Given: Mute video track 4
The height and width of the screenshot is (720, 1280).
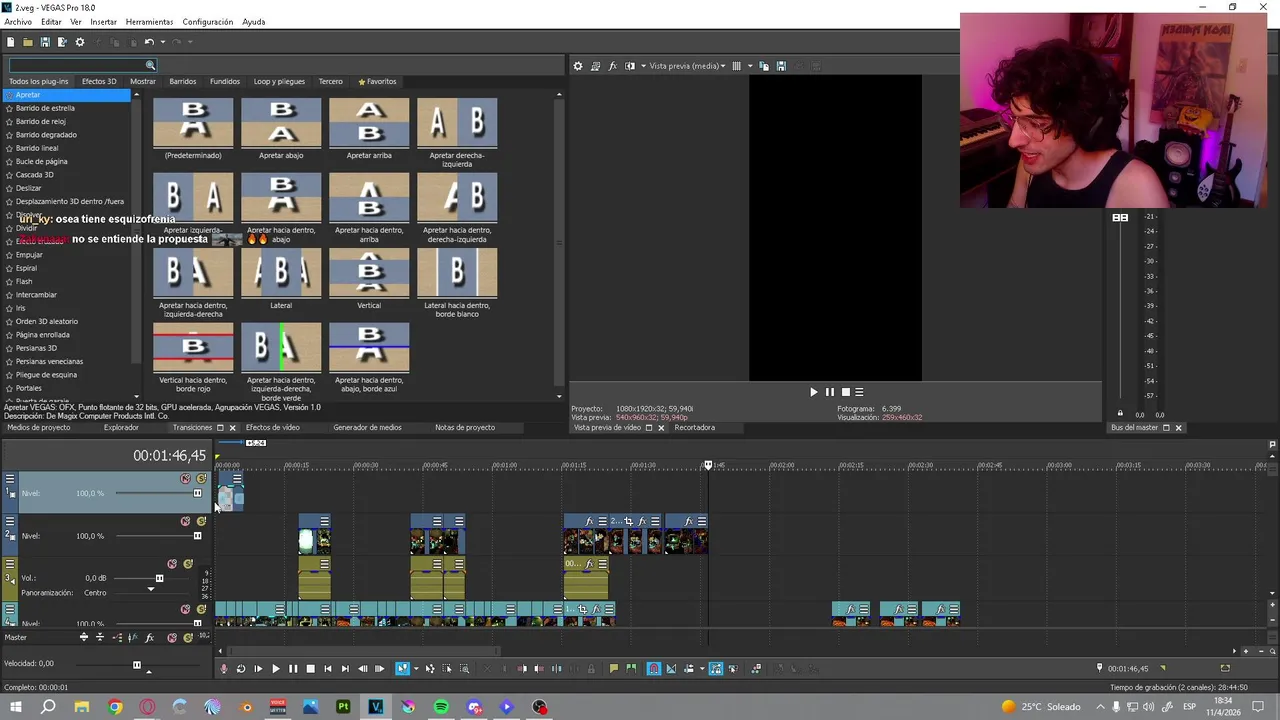Looking at the screenshot, I should [185, 609].
